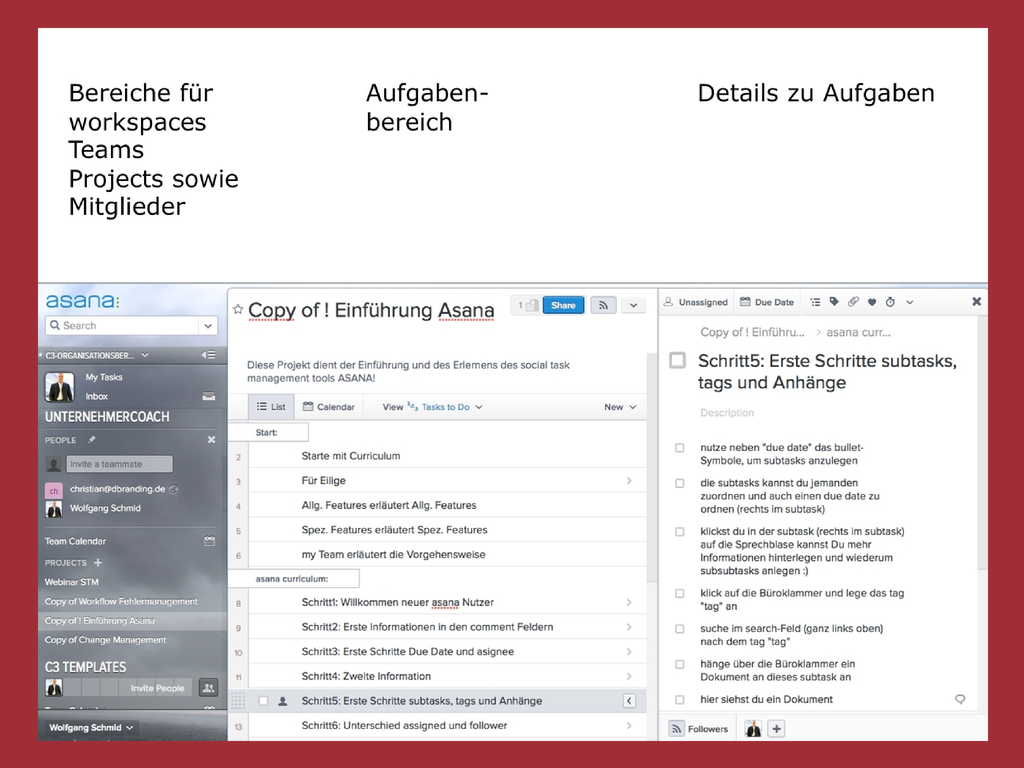
Task: Collapse the sidebar with the arrow-list icon
Action: 208,355
